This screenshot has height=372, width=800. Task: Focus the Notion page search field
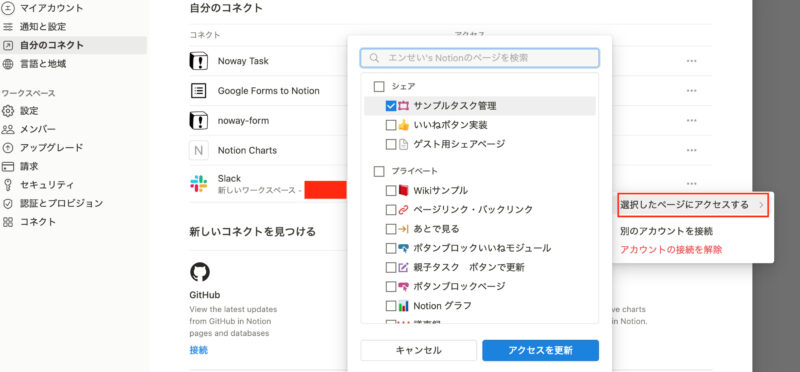tap(480, 58)
